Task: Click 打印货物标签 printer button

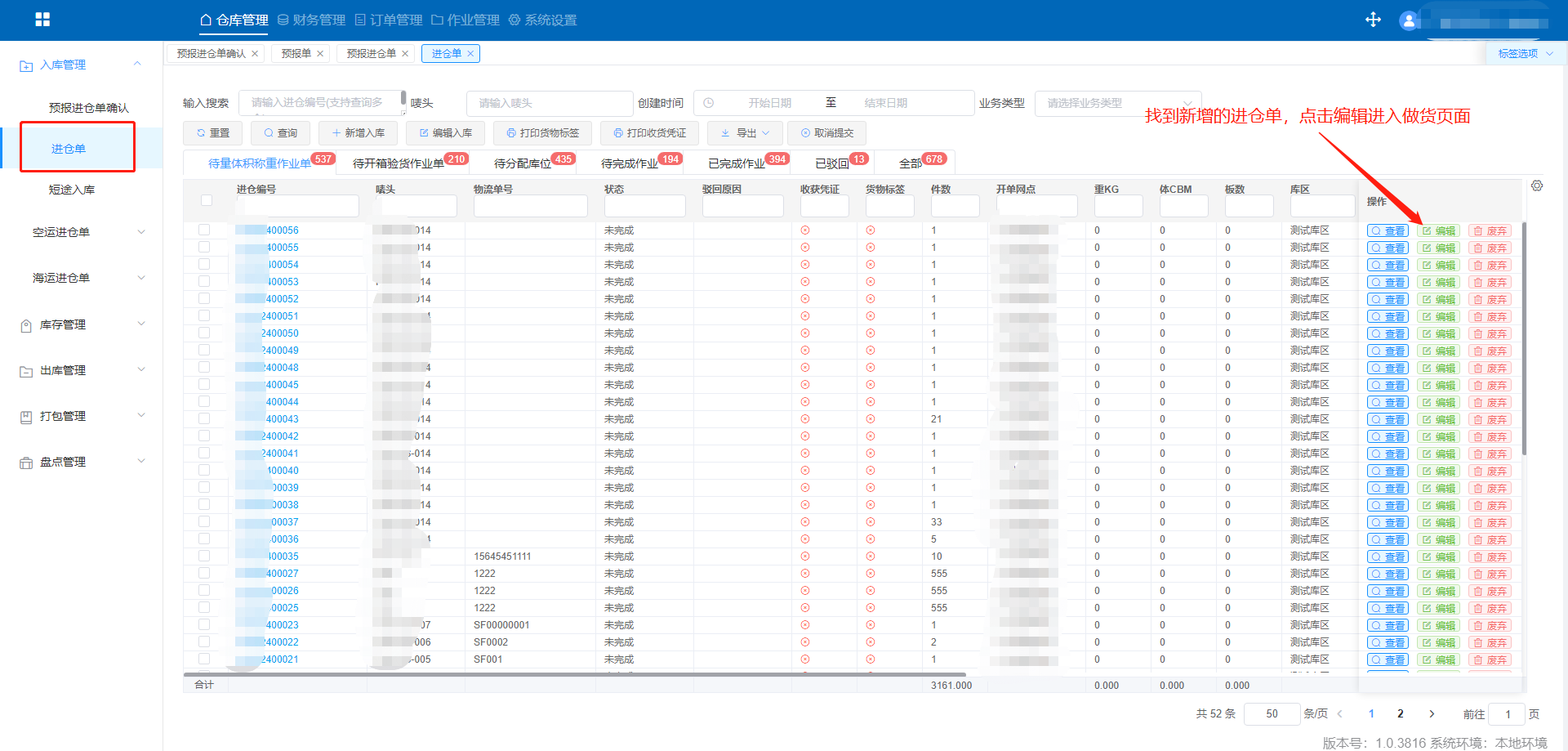Action: point(542,133)
